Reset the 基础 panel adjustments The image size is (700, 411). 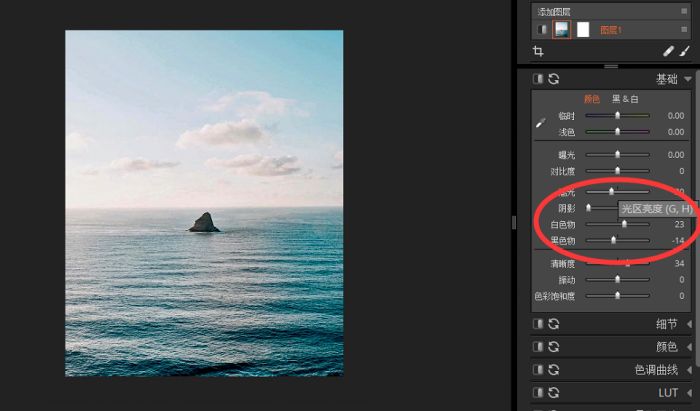pyautogui.click(x=553, y=79)
